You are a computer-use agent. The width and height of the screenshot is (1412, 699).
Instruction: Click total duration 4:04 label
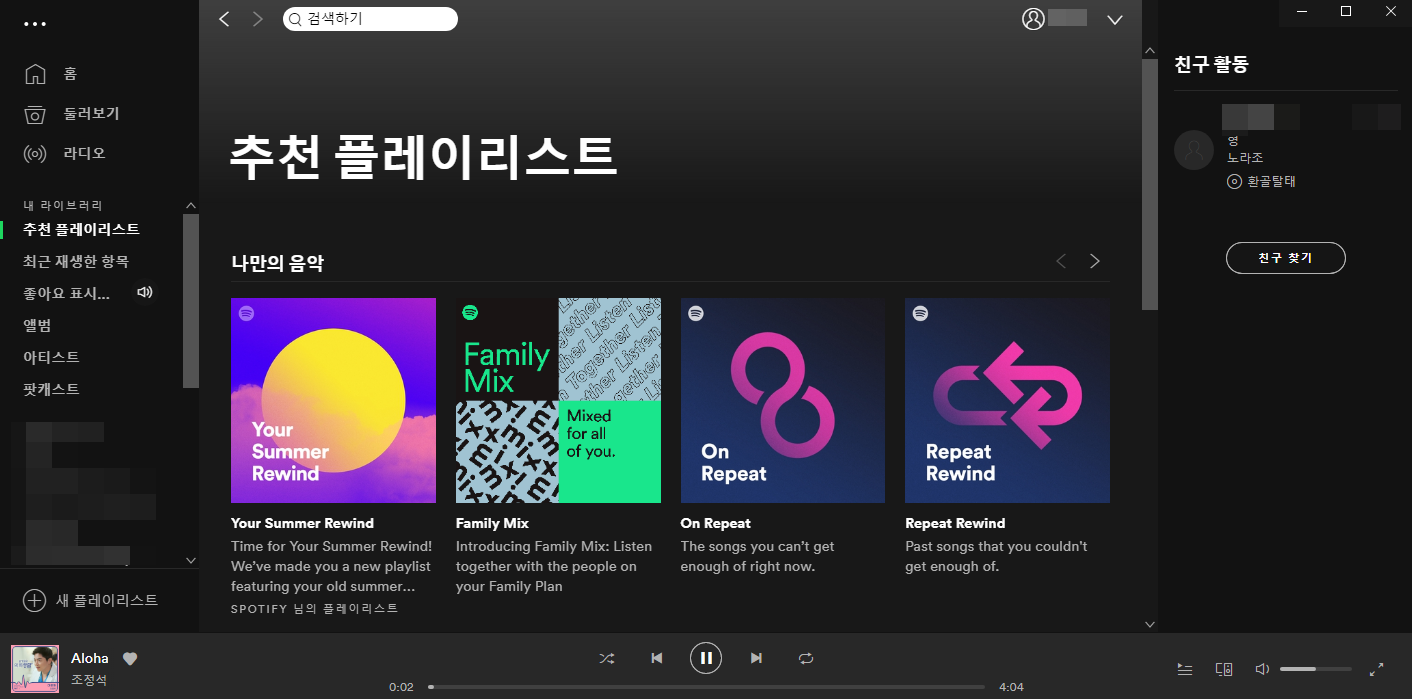pyautogui.click(x=1011, y=687)
